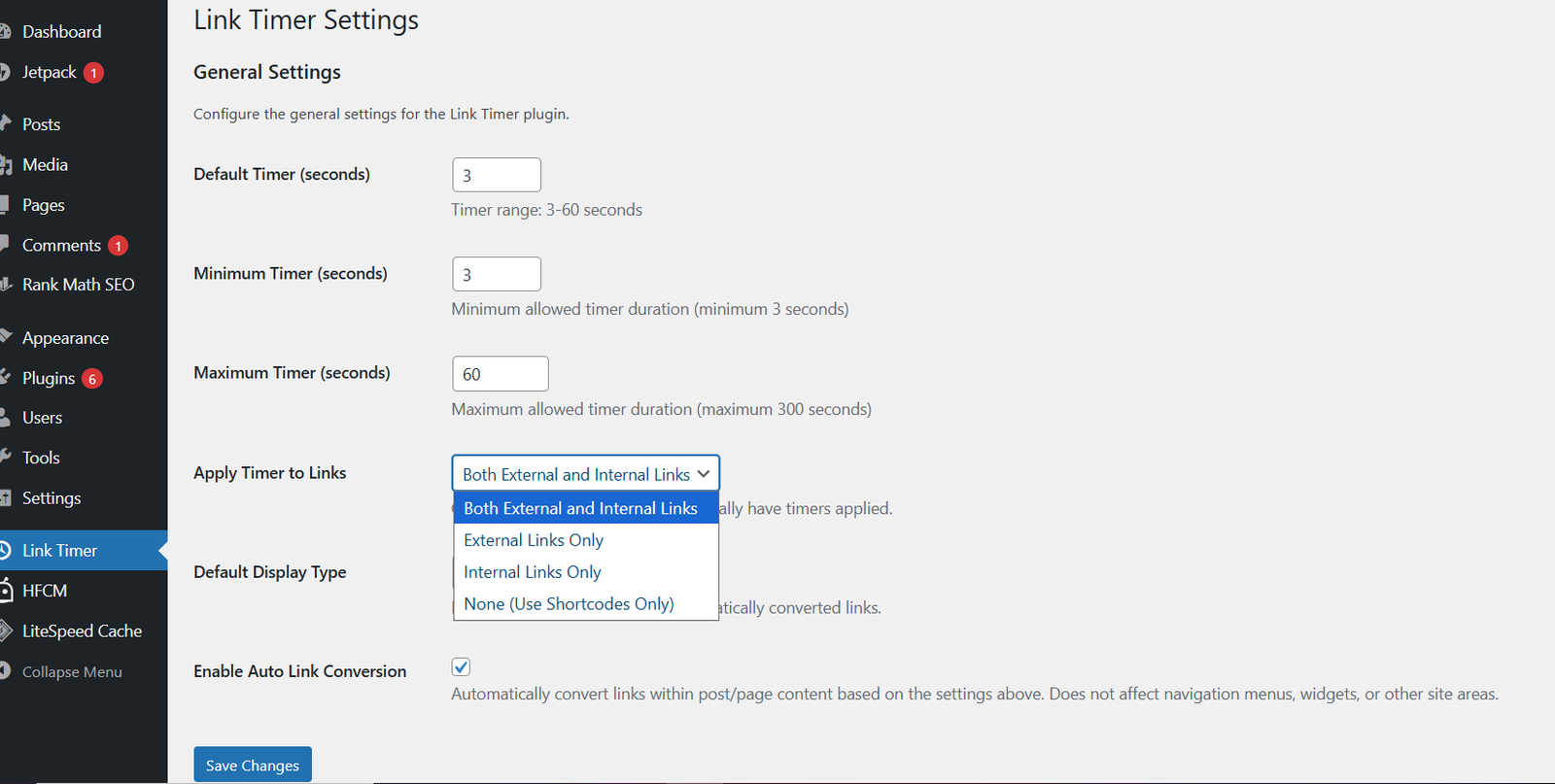Click the Default Timer seconds field
Viewport: 1555px width, 784px height.
pyautogui.click(x=496, y=175)
